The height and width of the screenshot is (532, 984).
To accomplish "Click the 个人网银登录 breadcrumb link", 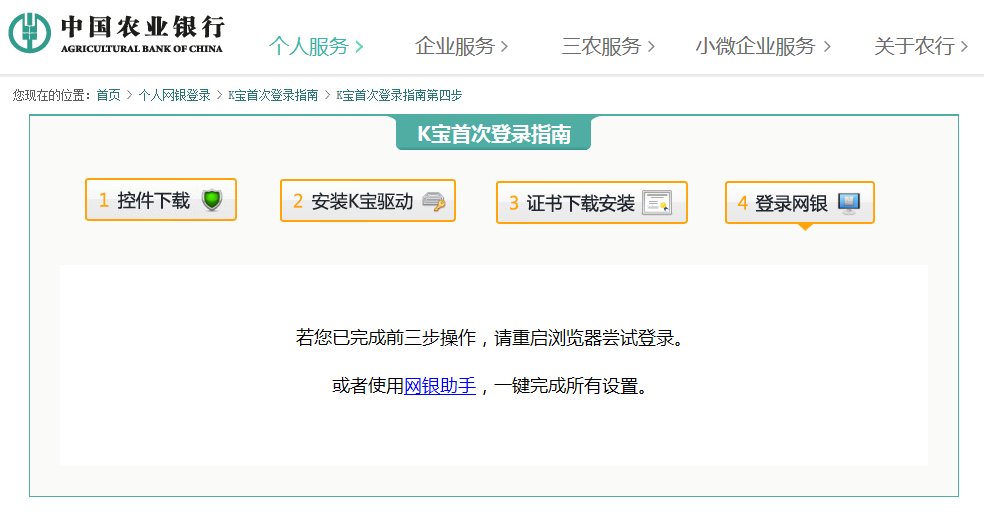I will click(174, 95).
